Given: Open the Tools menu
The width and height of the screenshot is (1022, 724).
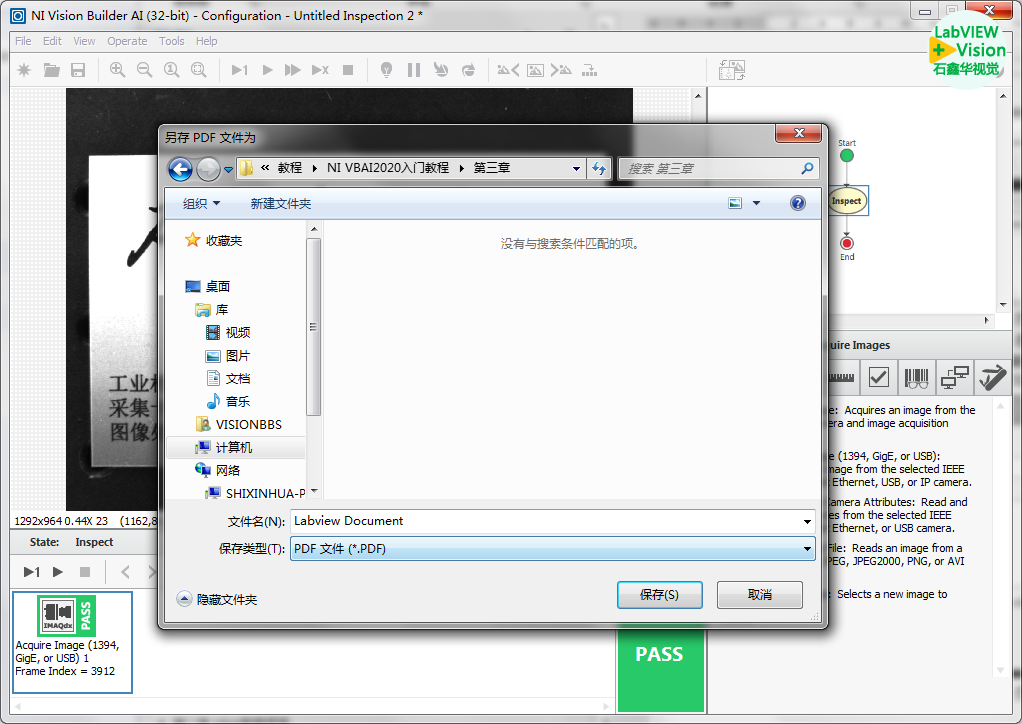Looking at the screenshot, I should click(x=172, y=41).
